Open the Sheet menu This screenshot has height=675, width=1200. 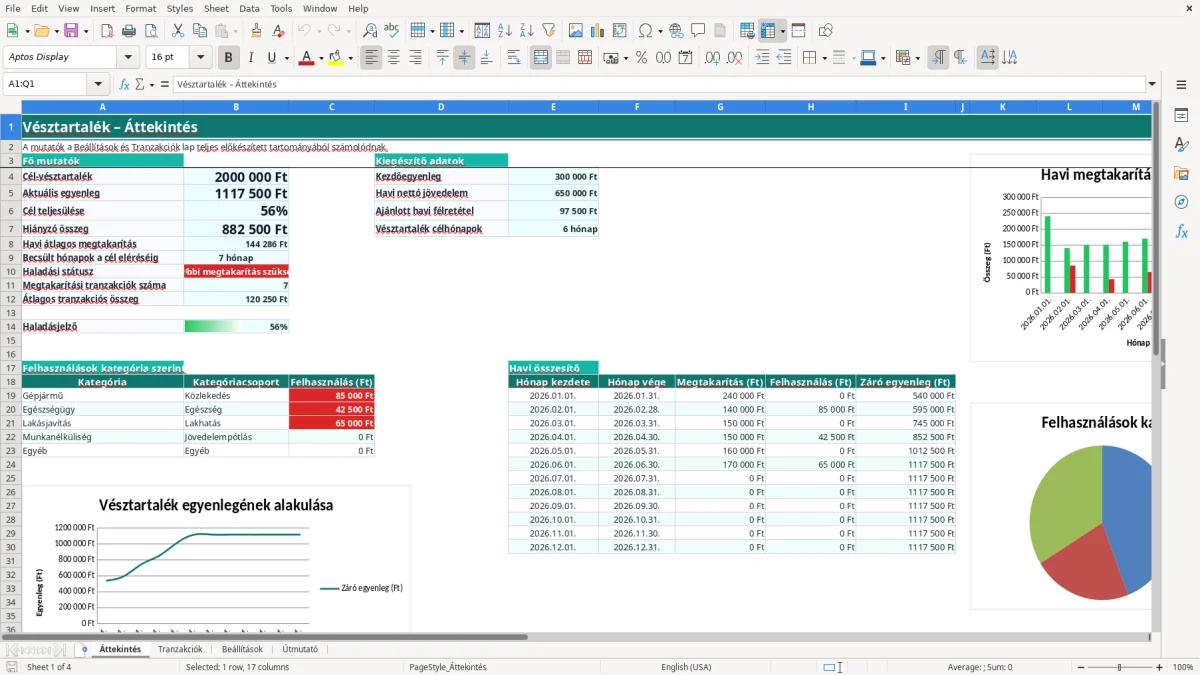coord(216,8)
